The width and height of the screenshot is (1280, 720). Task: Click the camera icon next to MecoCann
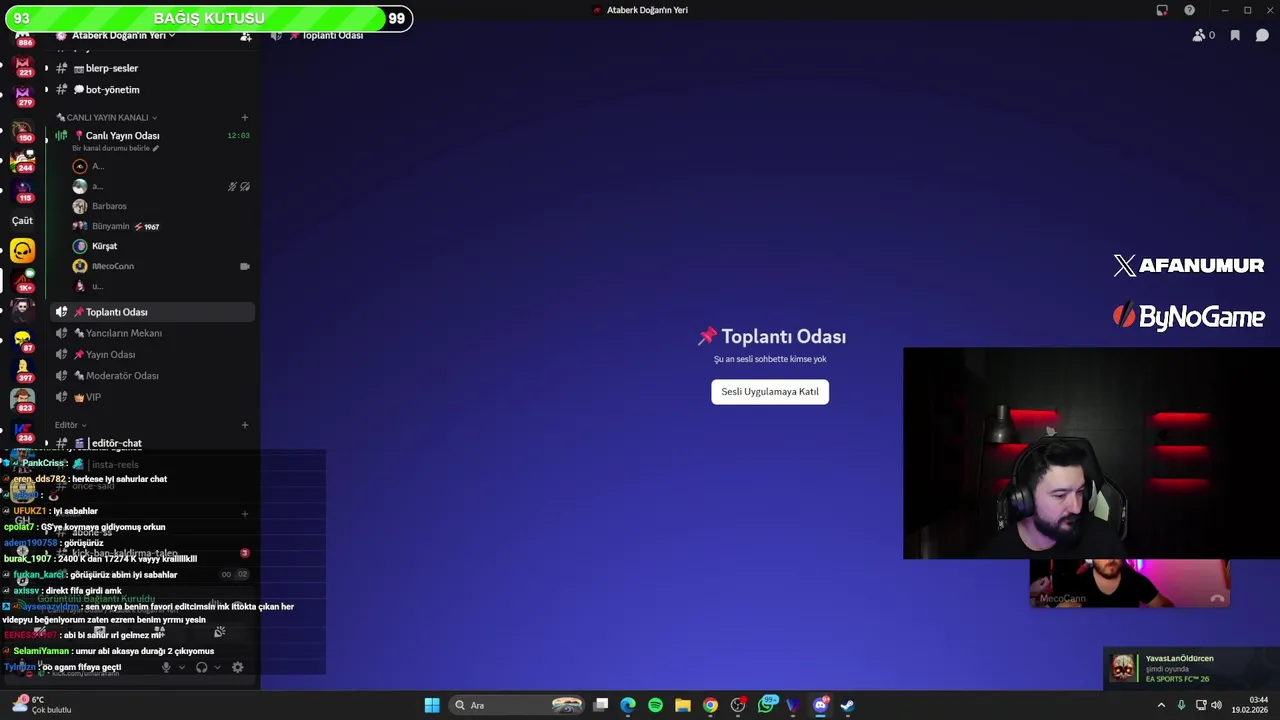[244, 266]
